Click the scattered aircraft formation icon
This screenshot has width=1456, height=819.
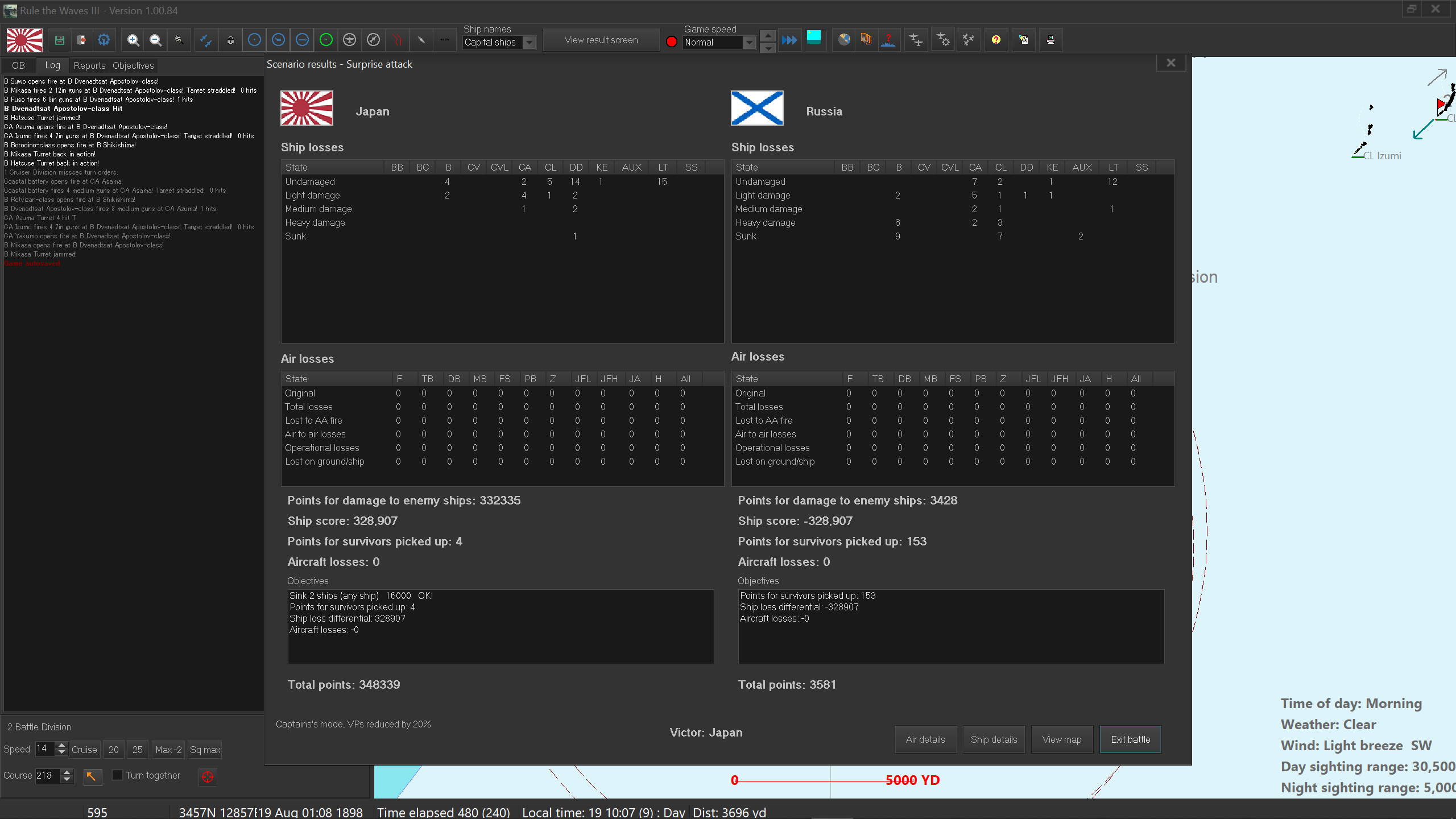(969, 40)
